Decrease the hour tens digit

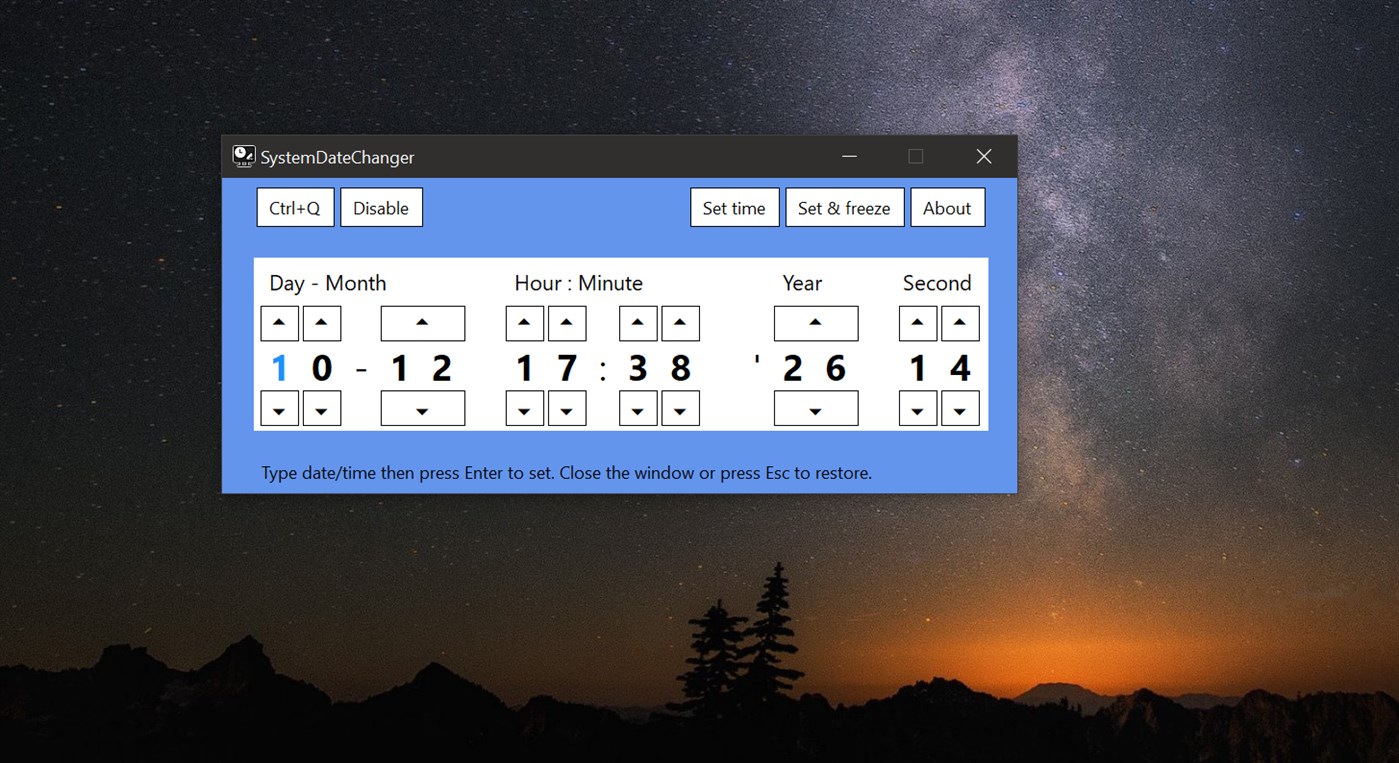pos(525,408)
